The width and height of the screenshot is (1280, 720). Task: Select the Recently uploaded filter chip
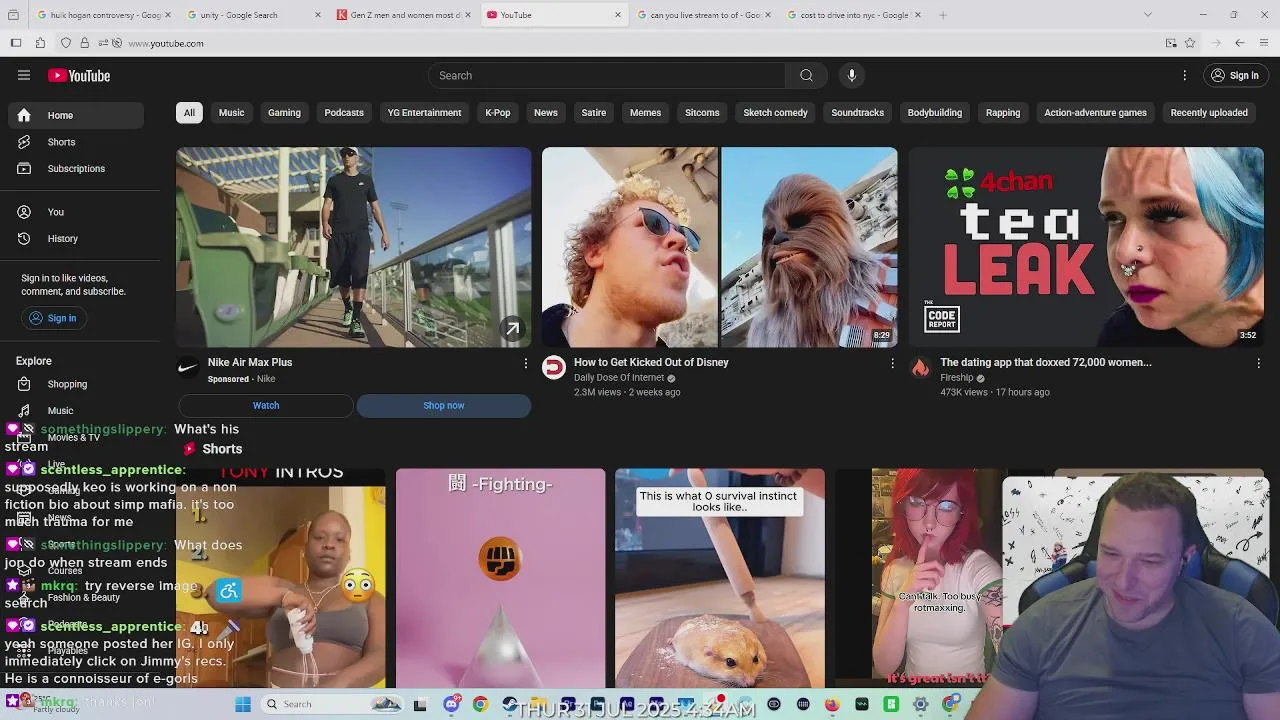tap(1209, 112)
